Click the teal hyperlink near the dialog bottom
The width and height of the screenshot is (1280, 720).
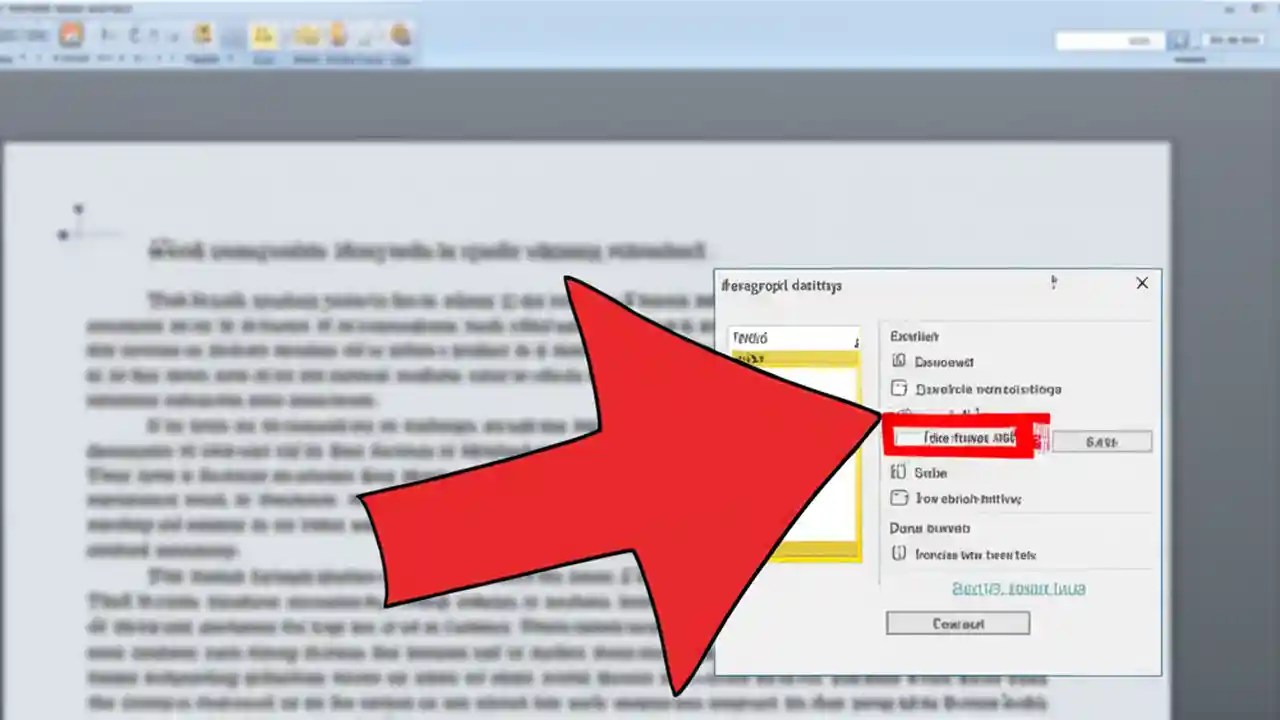click(x=1019, y=588)
